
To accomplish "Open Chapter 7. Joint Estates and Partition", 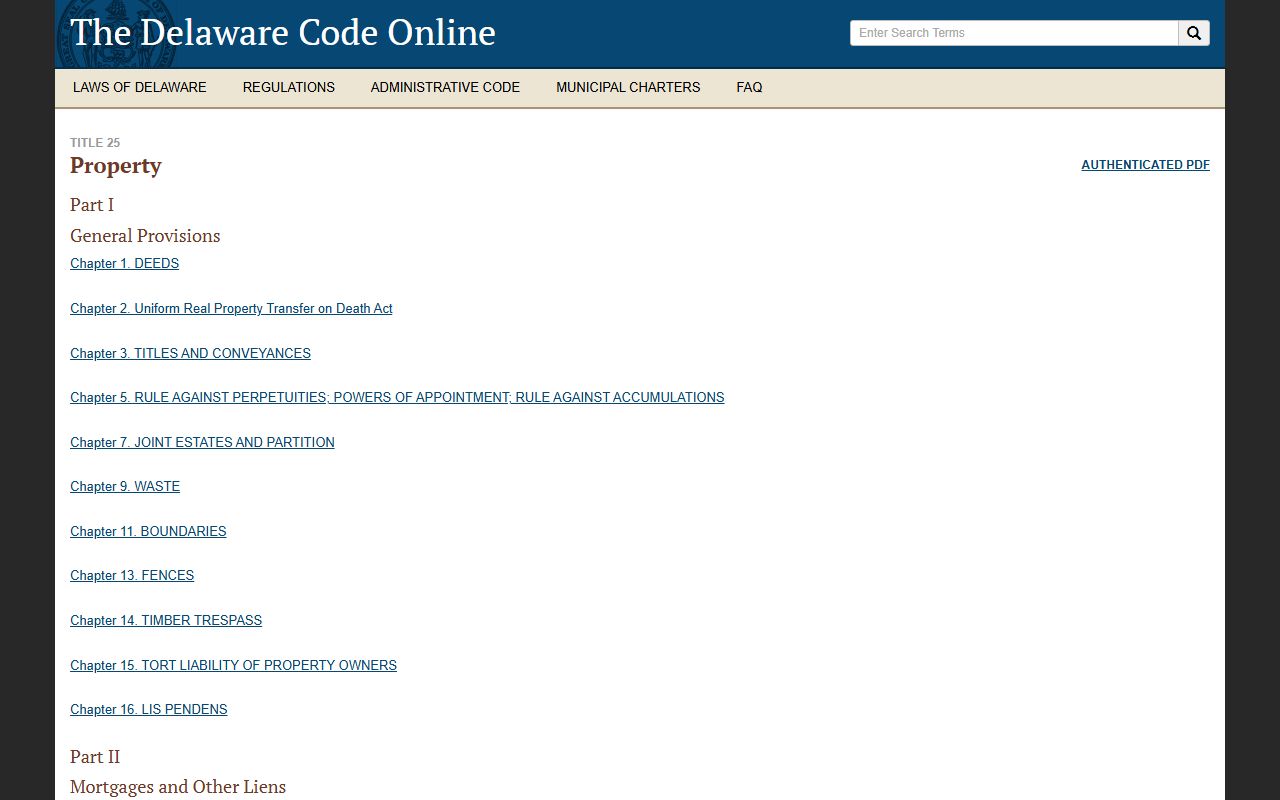I will coord(202,443).
